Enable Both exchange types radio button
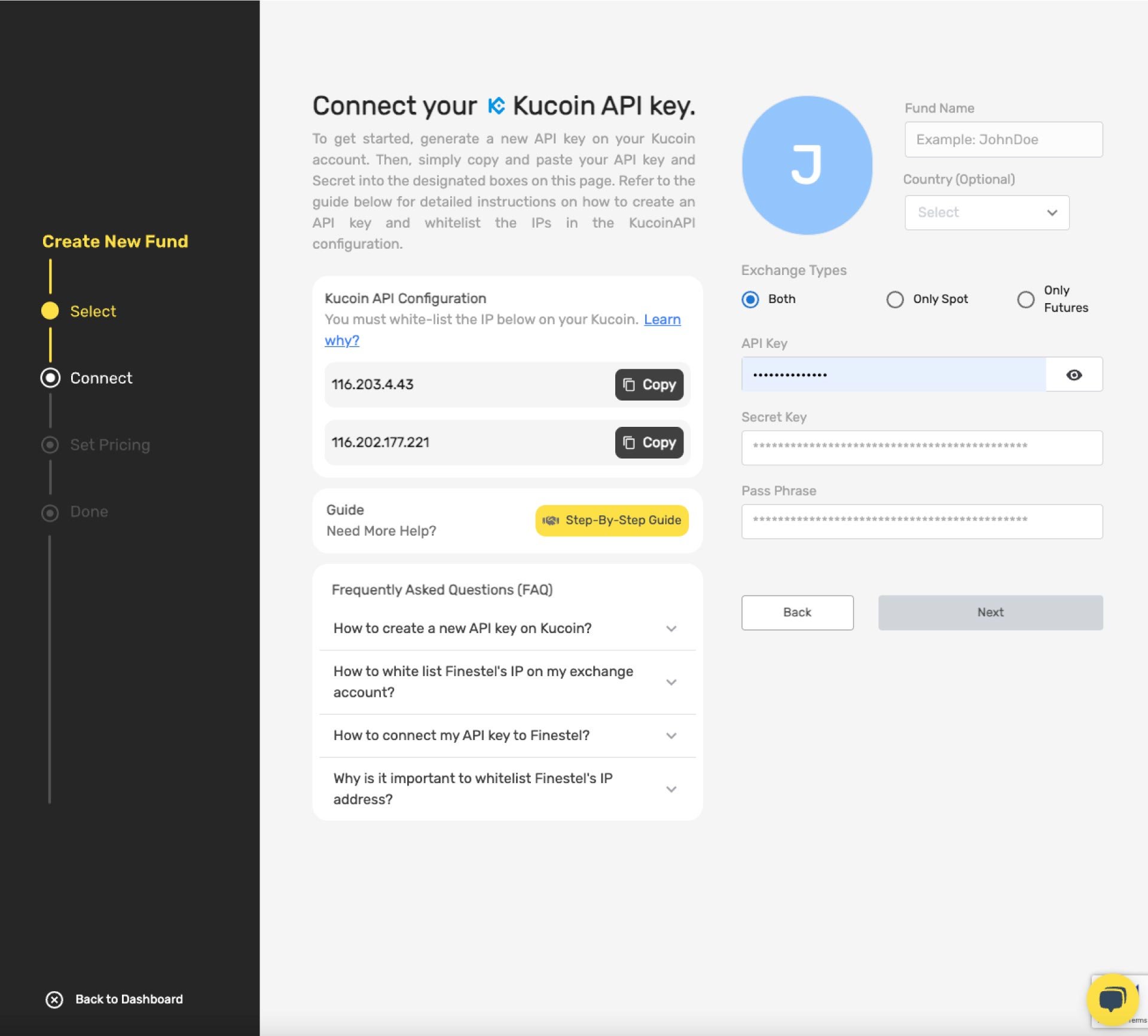1148x1036 pixels. 750,299
